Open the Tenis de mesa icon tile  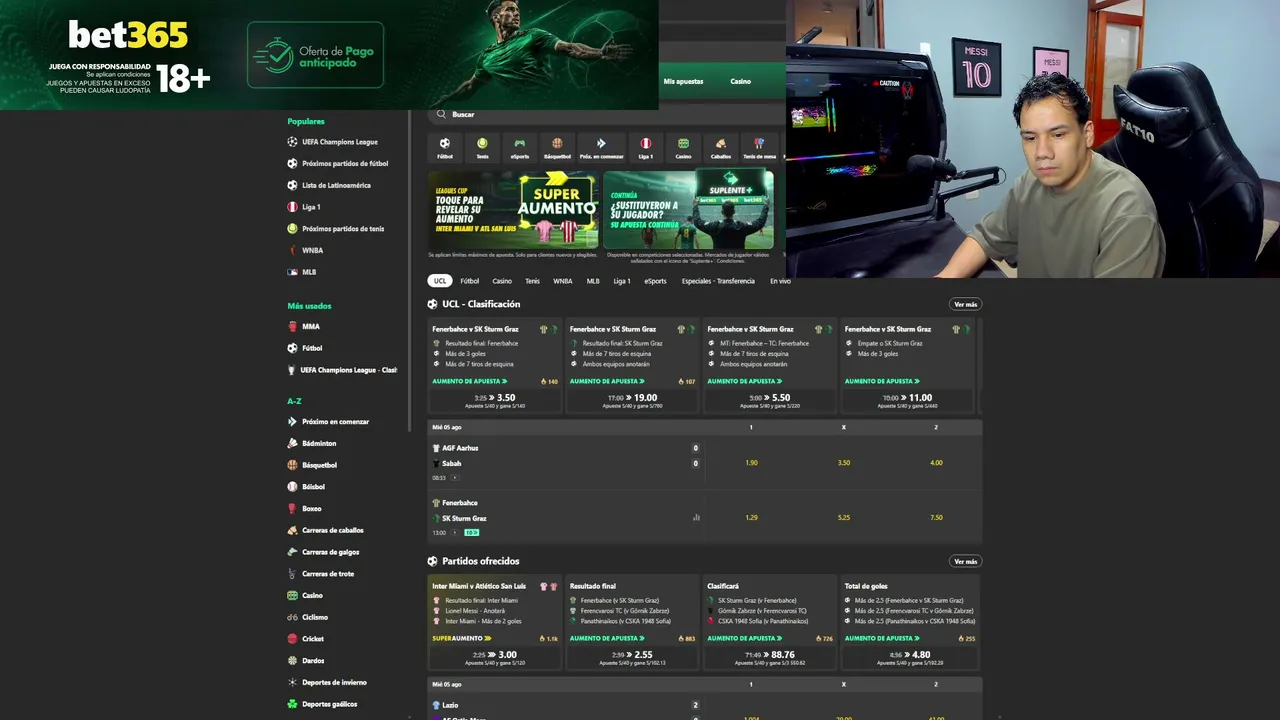[759, 147]
